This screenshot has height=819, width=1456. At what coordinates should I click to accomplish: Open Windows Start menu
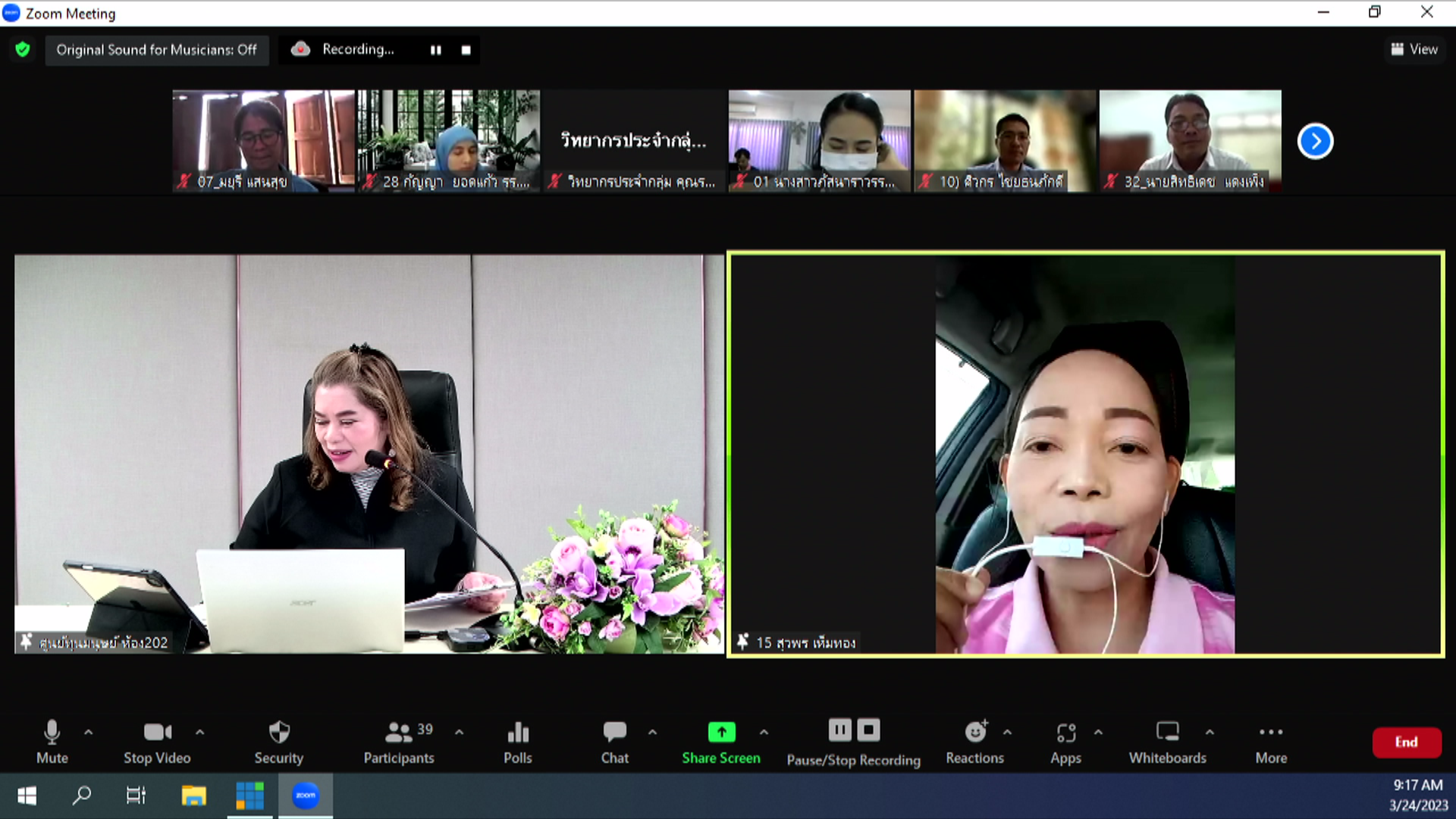pyautogui.click(x=27, y=795)
